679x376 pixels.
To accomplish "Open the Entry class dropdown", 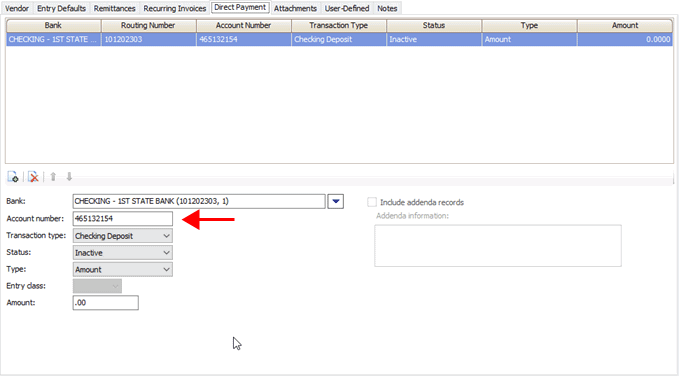I will tap(97, 286).
